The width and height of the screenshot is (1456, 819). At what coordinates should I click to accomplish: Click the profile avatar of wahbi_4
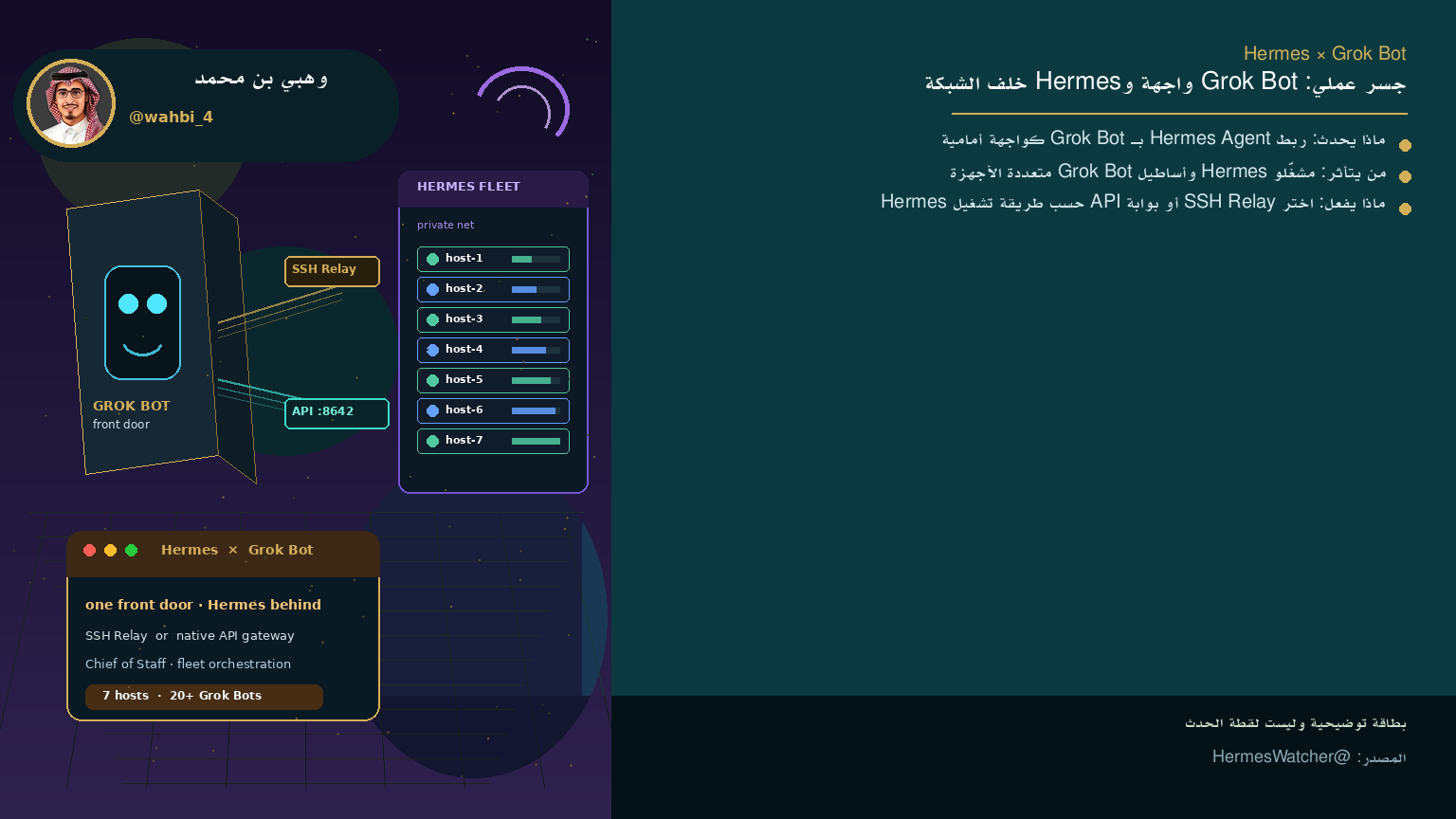[x=71, y=103]
